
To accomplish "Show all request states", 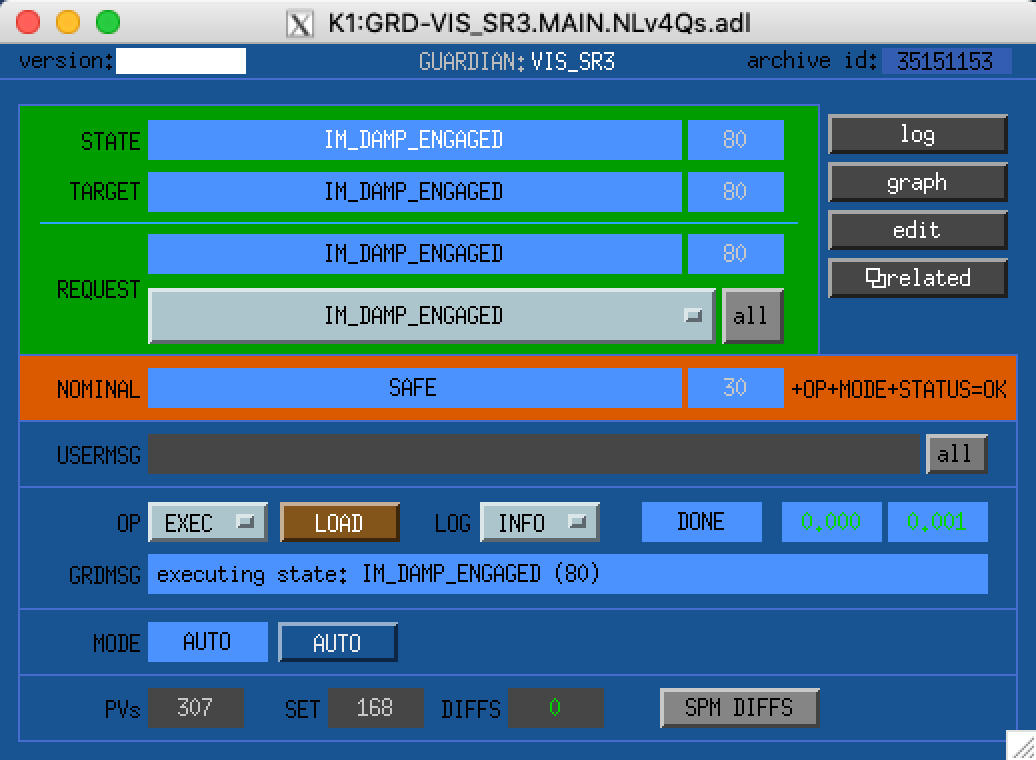I will (751, 316).
